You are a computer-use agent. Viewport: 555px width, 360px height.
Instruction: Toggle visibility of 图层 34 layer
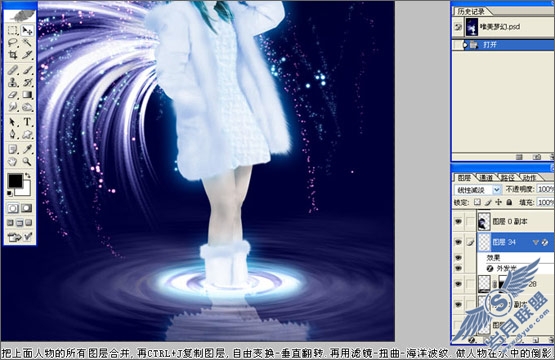458,242
